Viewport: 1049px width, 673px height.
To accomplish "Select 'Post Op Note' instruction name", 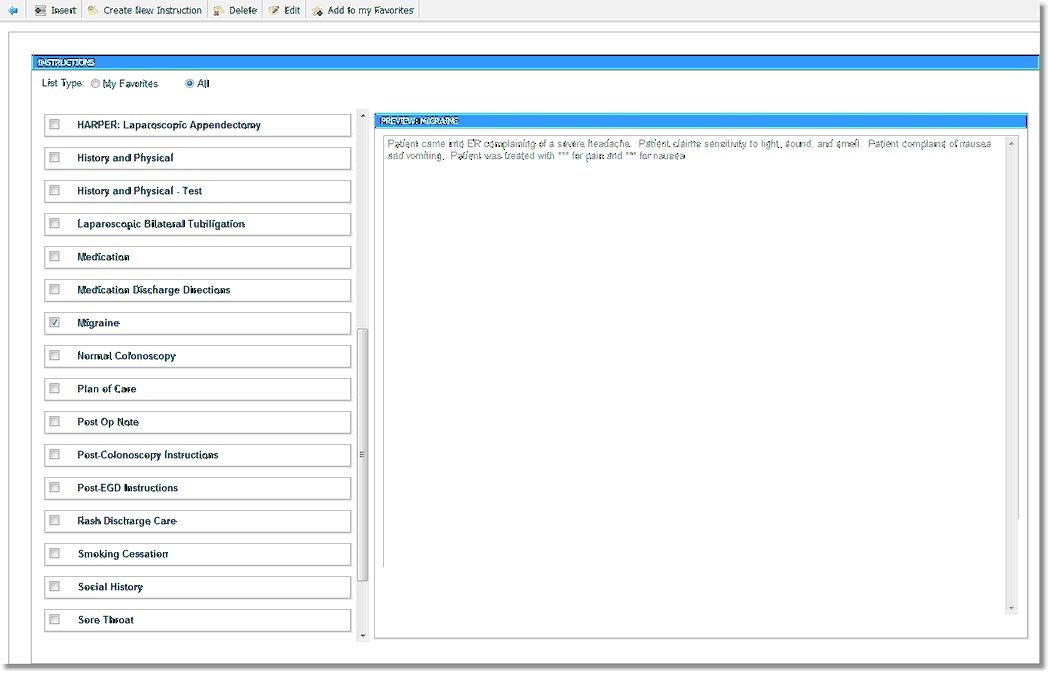I will click(108, 422).
